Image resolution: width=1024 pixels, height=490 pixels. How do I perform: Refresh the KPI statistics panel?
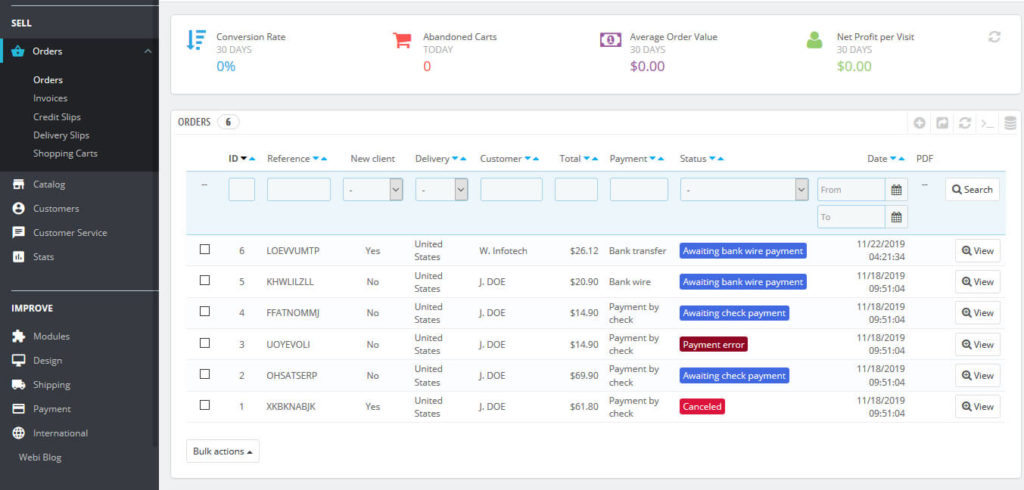[x=994, y=37]
